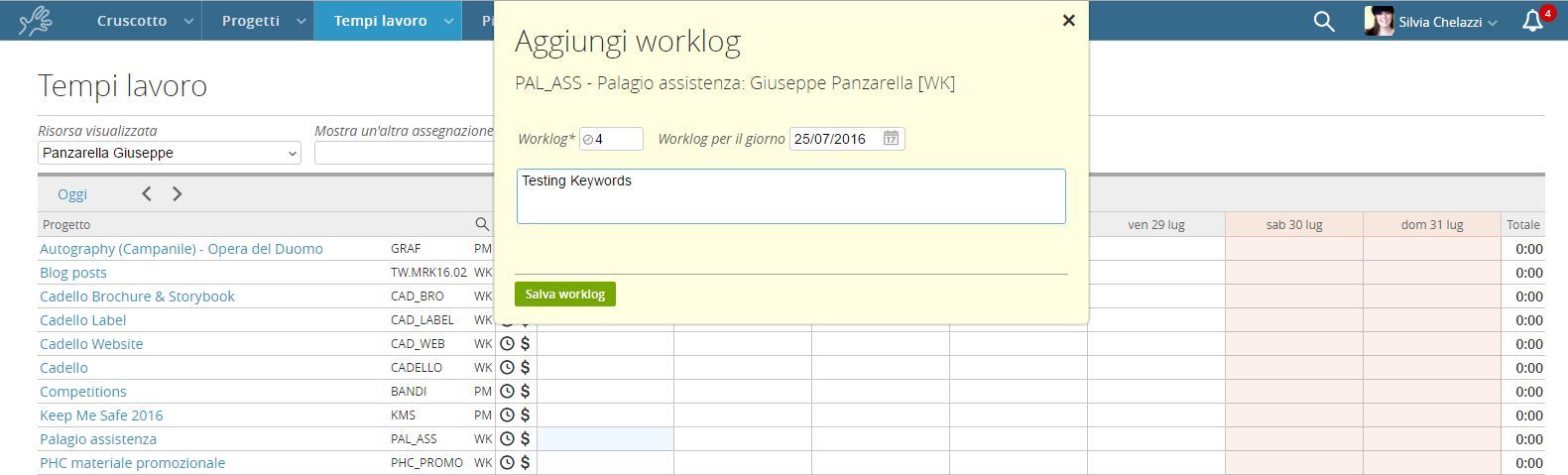Jump to Oggi in the timesheet
Screen dimensions: 1568x475
(x=72, y=194)
